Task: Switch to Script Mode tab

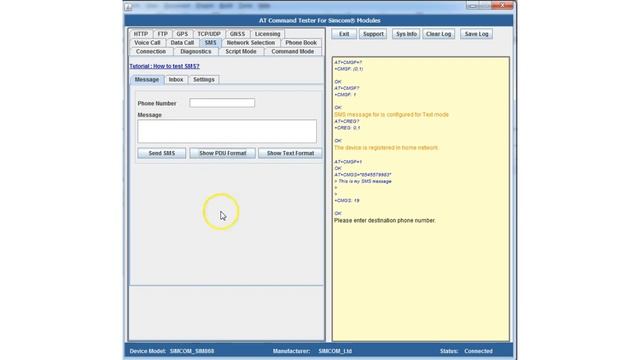Action: coord(241,52)
